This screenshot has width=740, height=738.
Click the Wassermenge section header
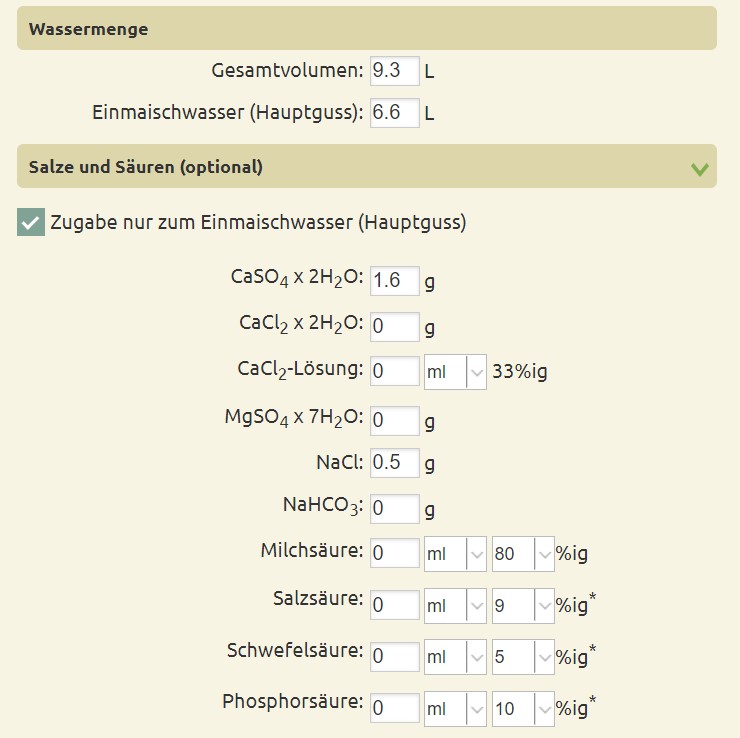pos(367,29)
